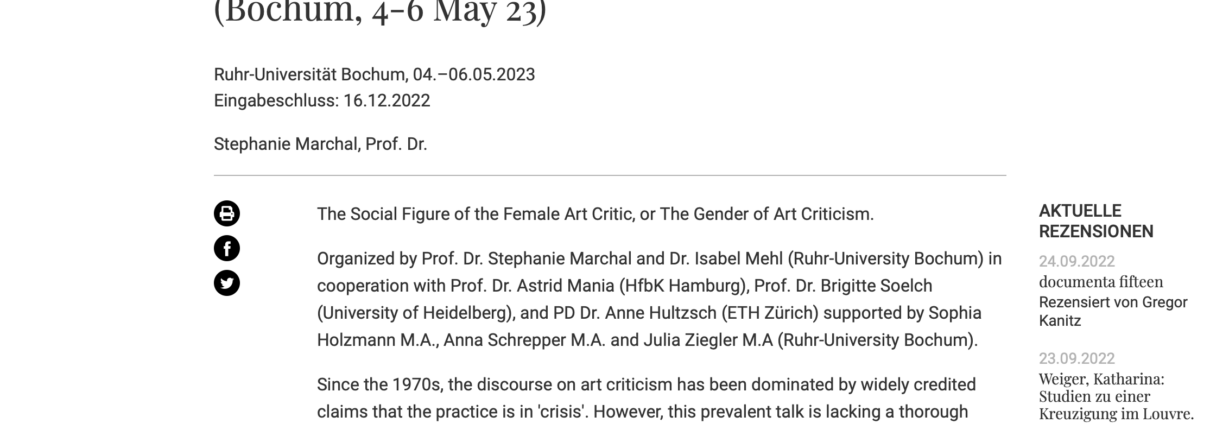Click the Eingabeschluss deadline line
Screen dimensions: 1210x423
pyautogui.click(x=322, y=101)
